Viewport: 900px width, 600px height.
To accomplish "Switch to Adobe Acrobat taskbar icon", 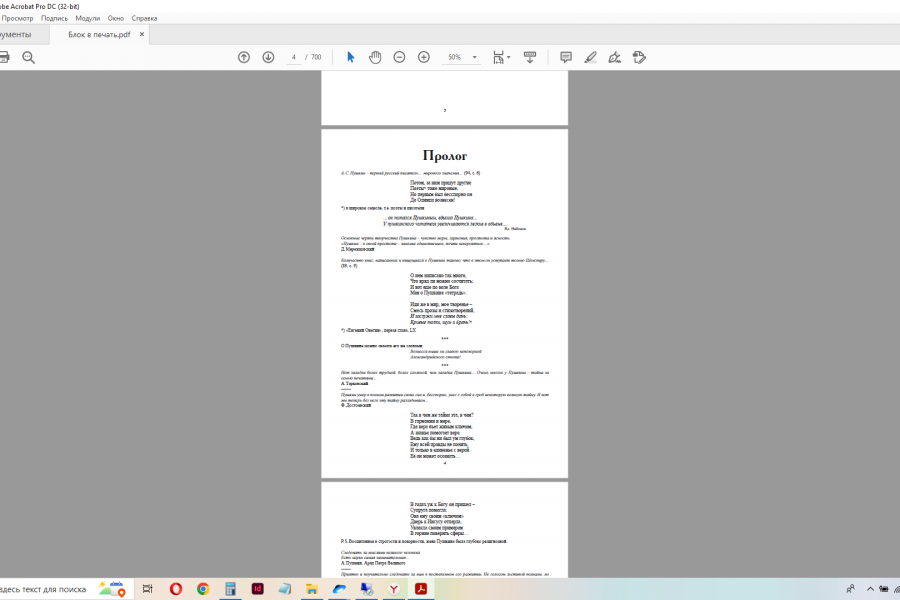I will 421,589.
